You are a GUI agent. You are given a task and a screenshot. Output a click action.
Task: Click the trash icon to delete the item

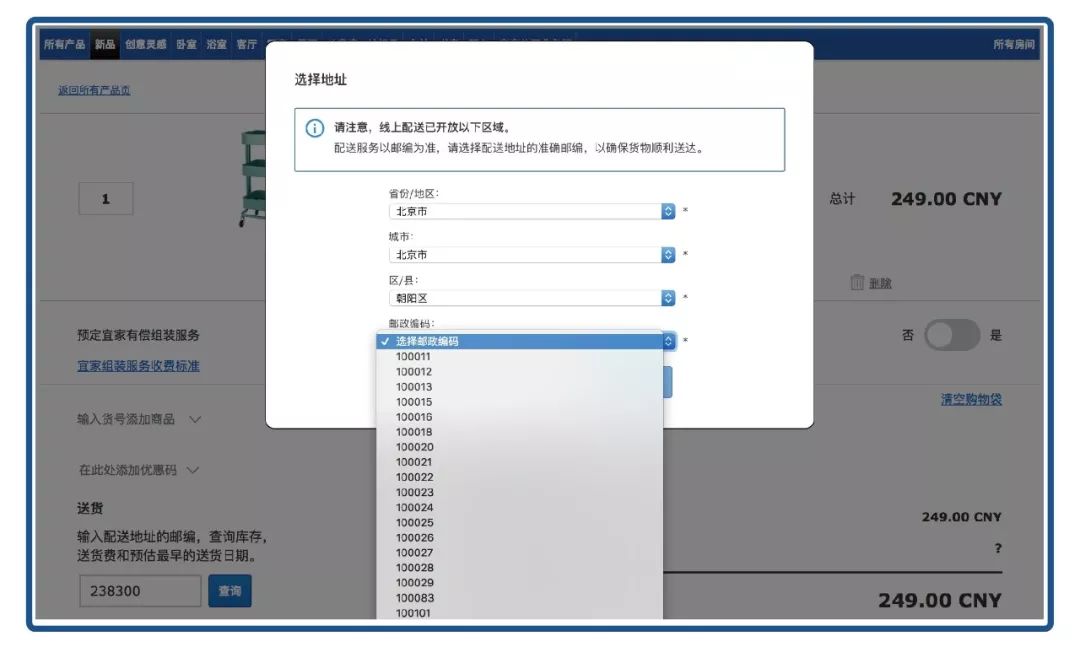(858, 283)
